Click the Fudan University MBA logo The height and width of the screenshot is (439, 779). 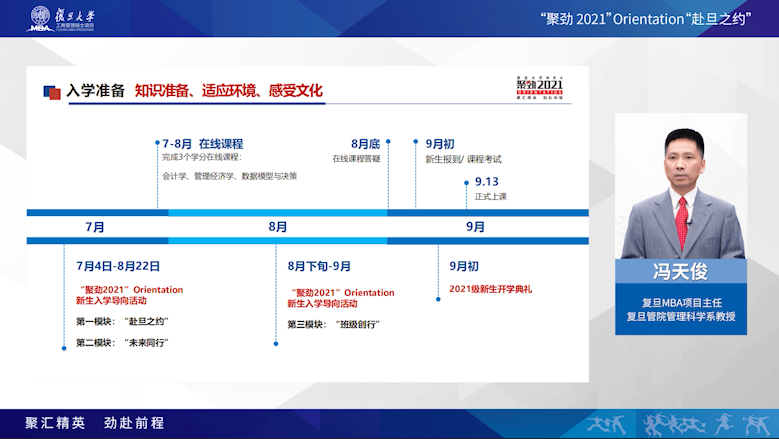point(61,19)
